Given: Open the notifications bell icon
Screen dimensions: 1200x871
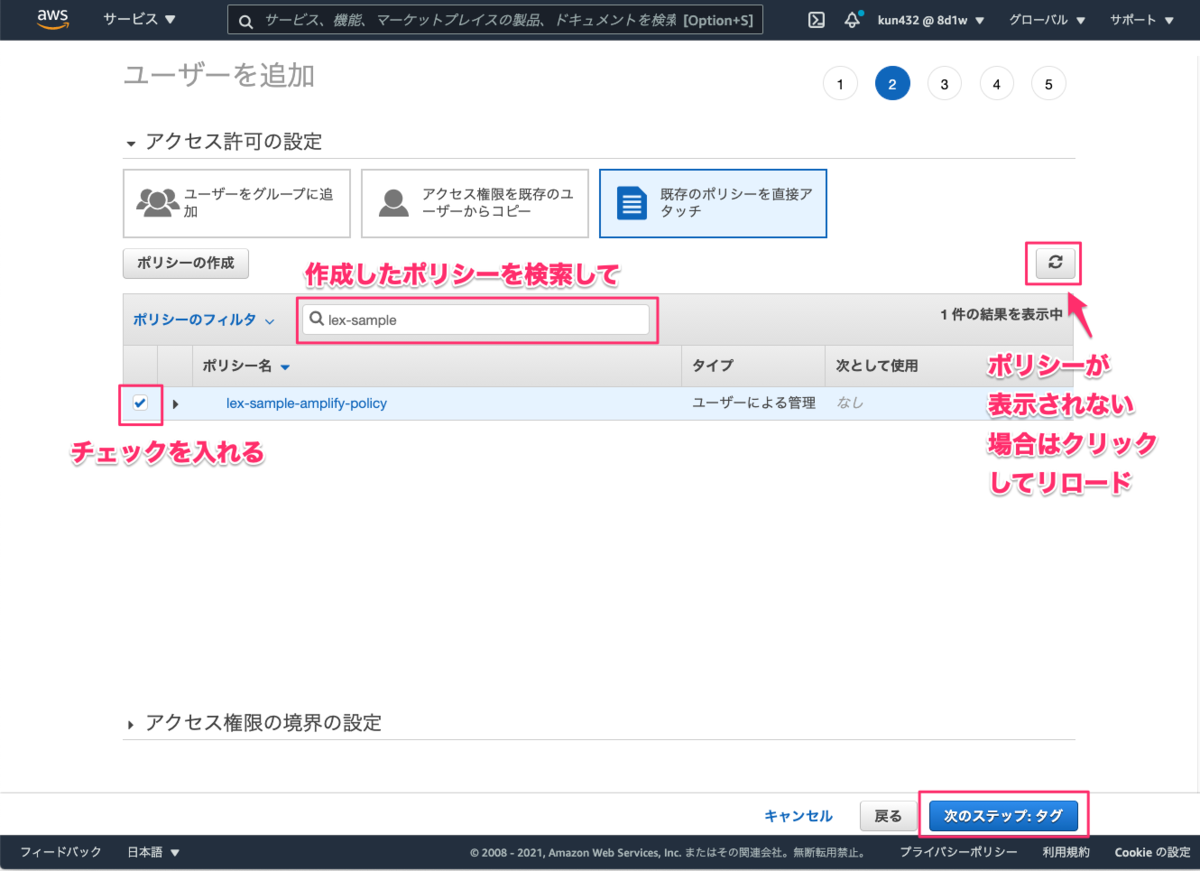Looking at the screenshot, I should [851, 19].
